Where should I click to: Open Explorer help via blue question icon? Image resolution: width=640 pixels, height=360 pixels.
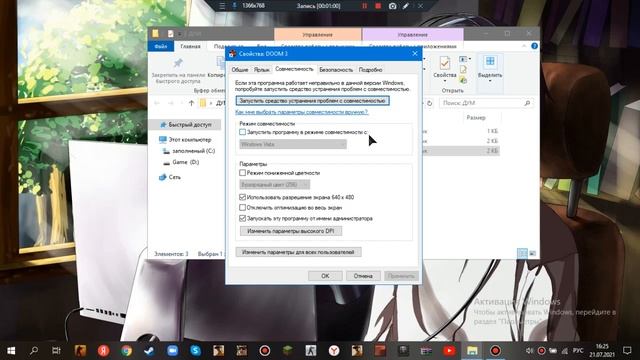(x=534, y=46)
